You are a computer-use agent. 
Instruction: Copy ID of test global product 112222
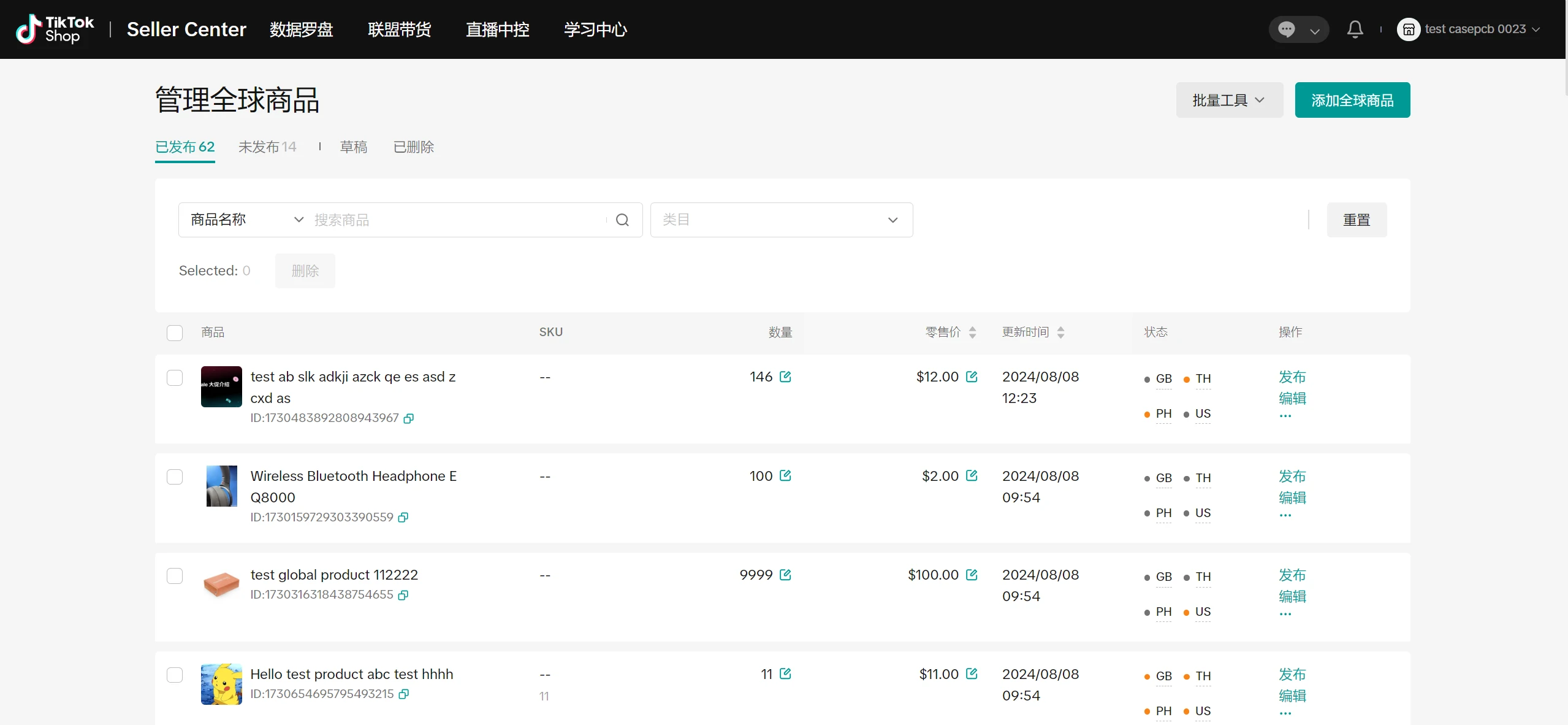pos(403,595)
